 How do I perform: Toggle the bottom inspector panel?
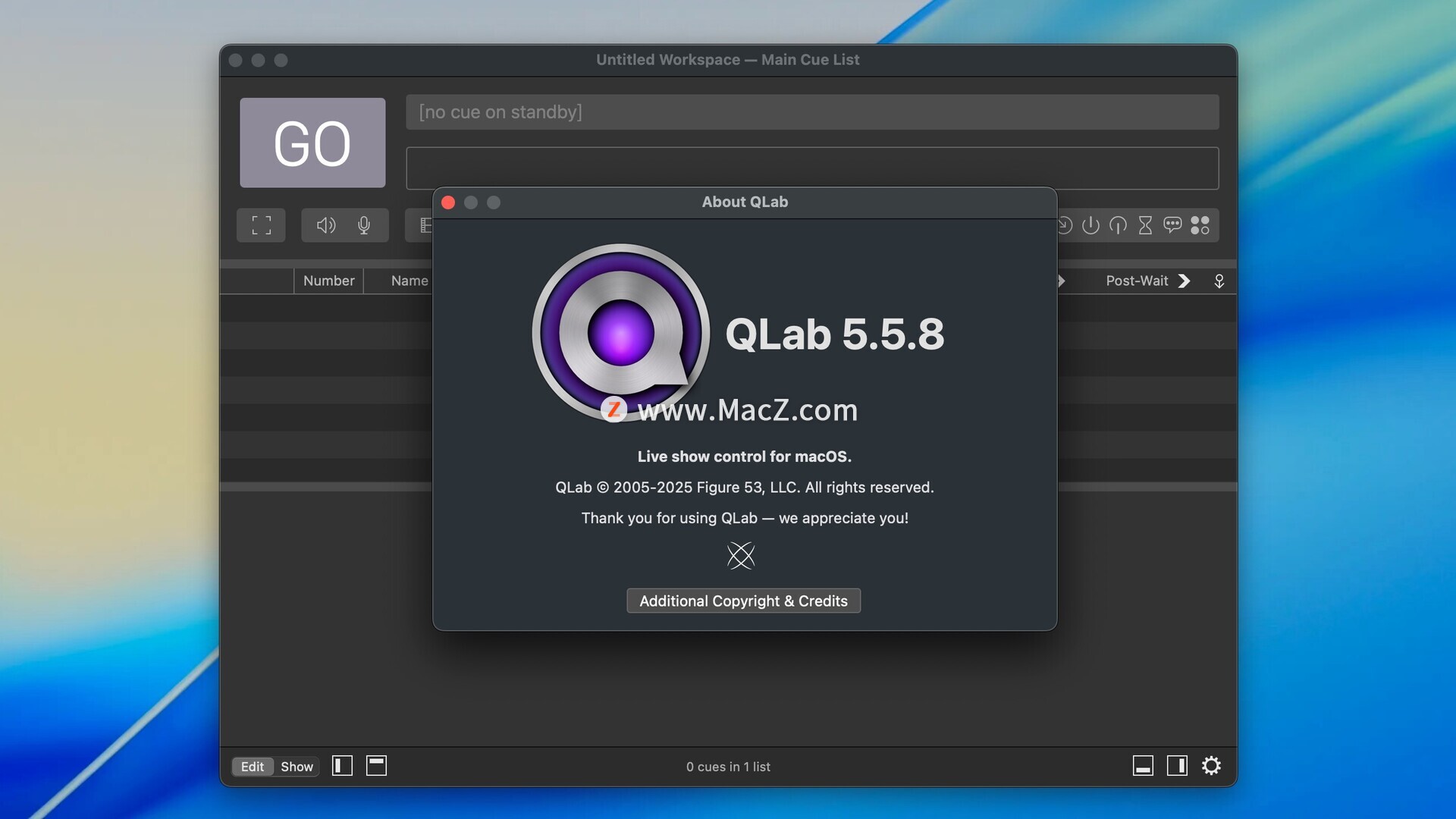pyautogui.click(x=1143, y=766)
